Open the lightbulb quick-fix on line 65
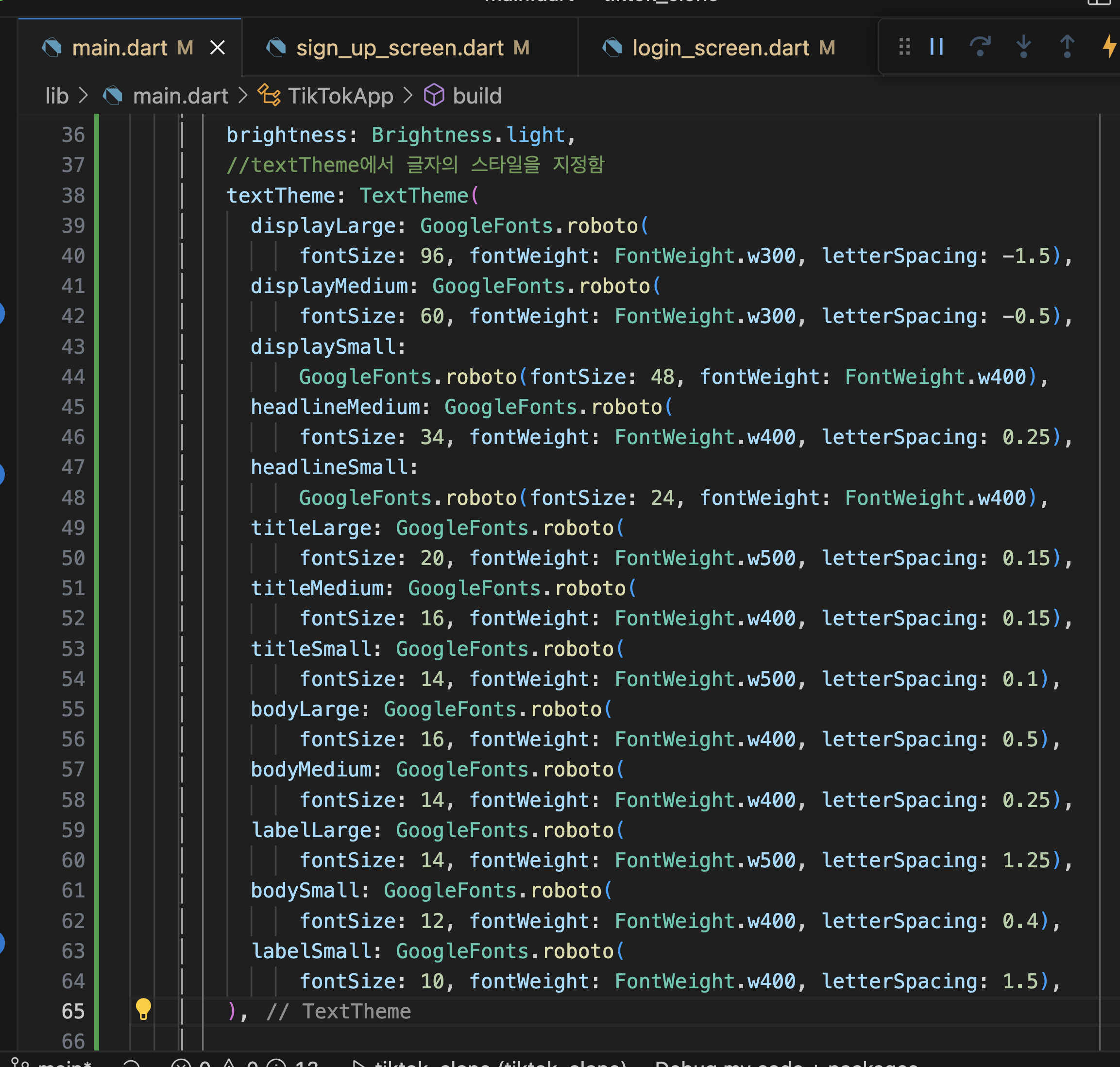The image size is (1120, 1067). (143, 1009)
